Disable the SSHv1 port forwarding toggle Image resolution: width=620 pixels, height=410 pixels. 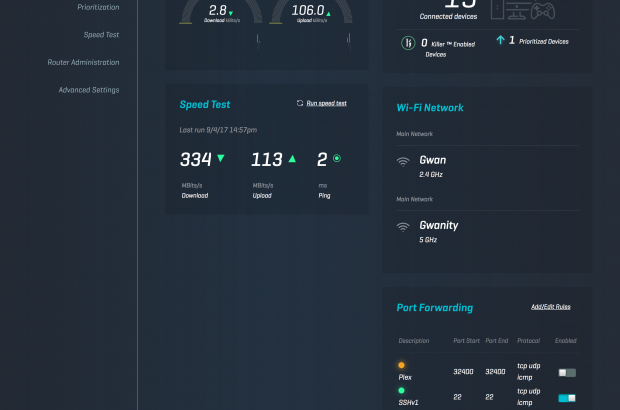[567, 397]
